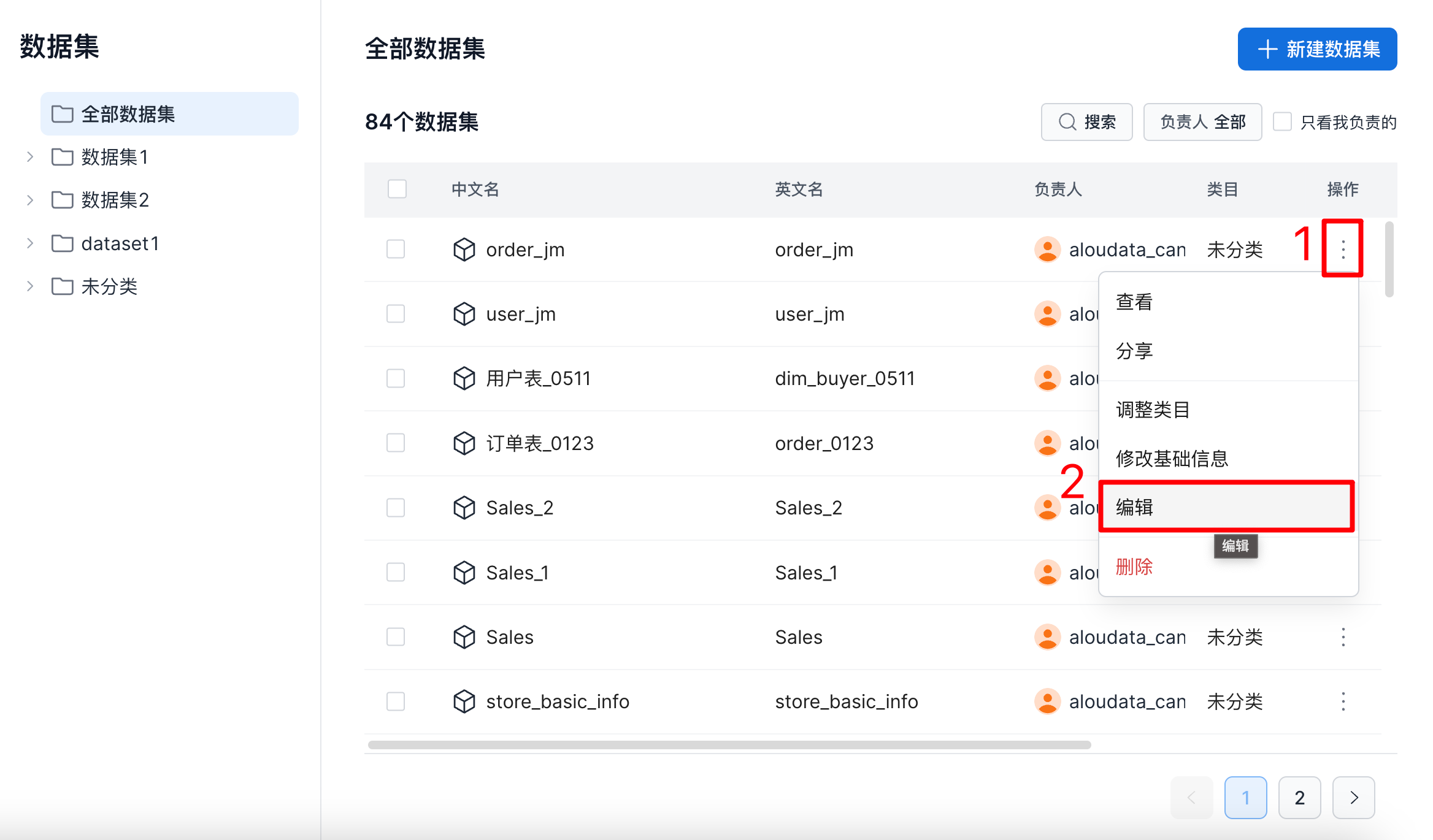Select 调整类目 in the dropdown menu
Image resolution: width=1433 pixels, height=840 pixels.
1153,409
